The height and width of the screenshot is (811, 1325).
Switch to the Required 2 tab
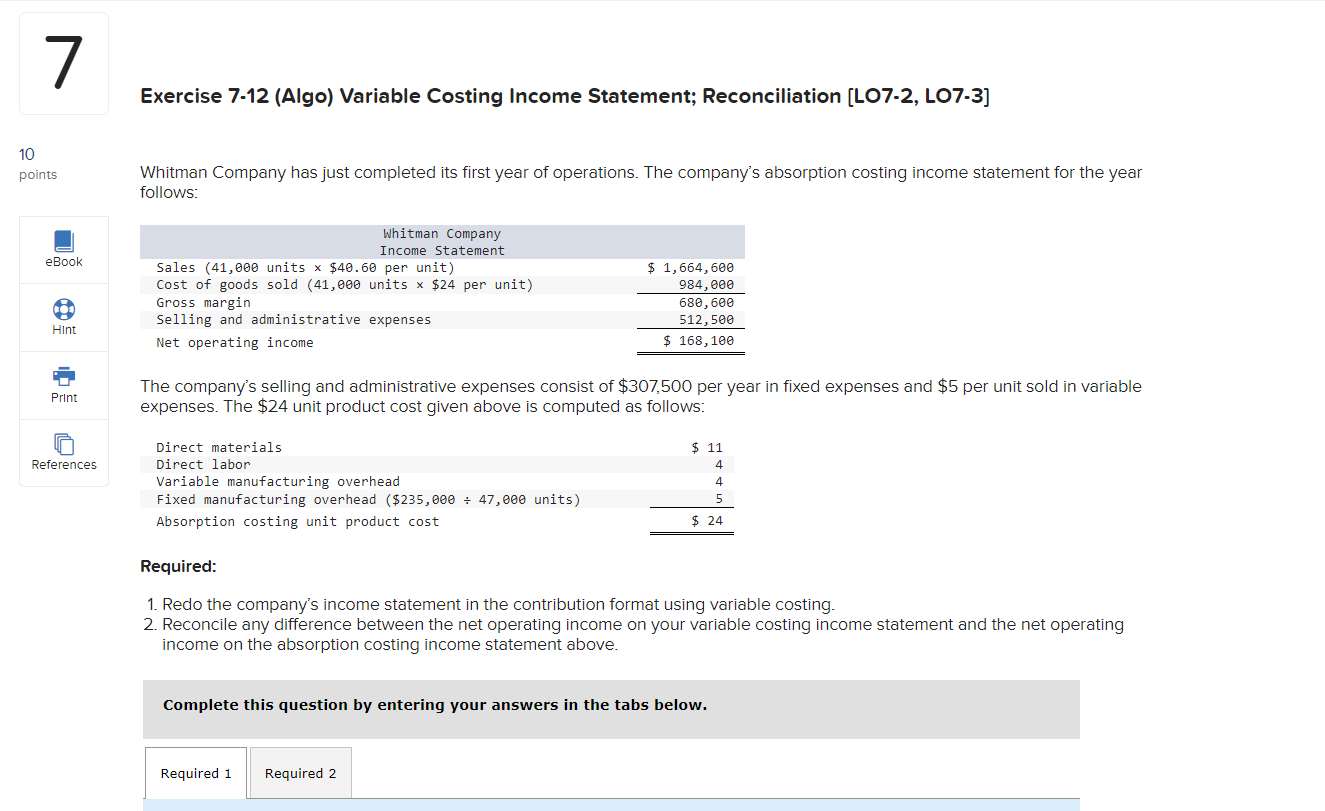click(x=300, y=772)
